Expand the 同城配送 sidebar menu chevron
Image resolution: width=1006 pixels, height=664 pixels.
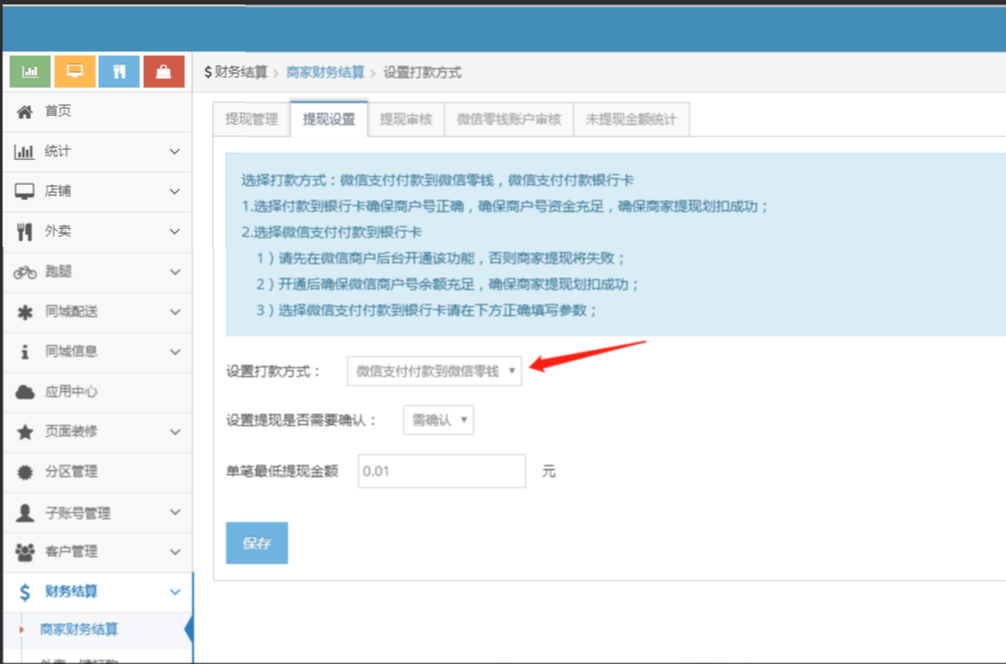pos(175,312)
